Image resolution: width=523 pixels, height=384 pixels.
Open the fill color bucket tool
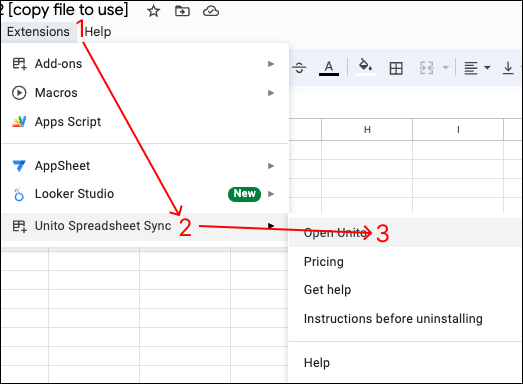[366, 67]
